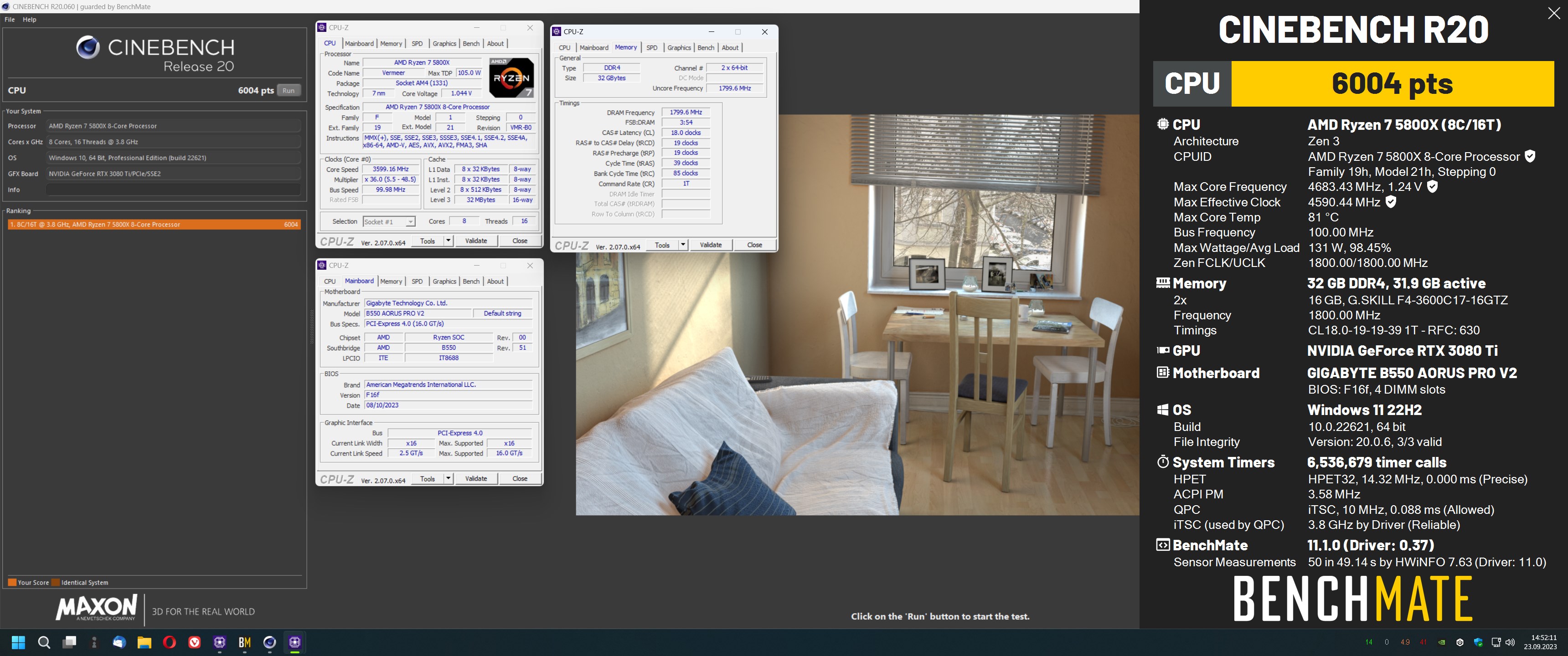Click the MAXON logo at bottom
Viewport: 1568px width, 656px height.
pyautogui.click(x=96, y=607)
